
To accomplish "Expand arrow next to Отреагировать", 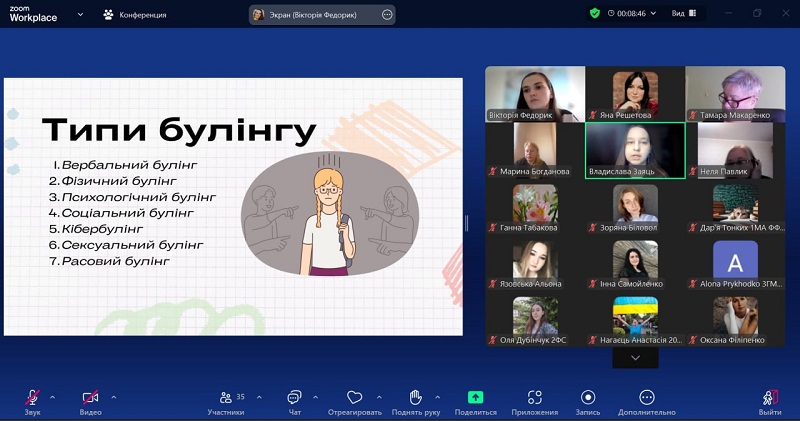I will click(379, 397).
